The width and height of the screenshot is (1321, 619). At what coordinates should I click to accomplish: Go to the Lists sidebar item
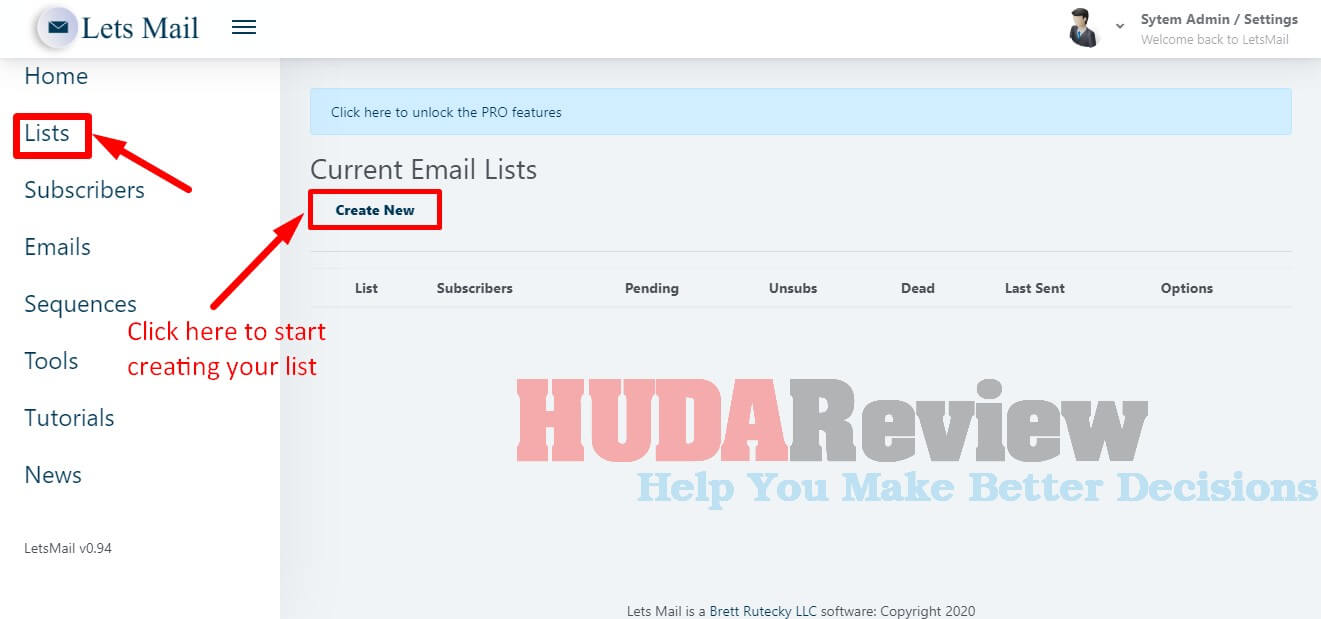click(47, 133)
